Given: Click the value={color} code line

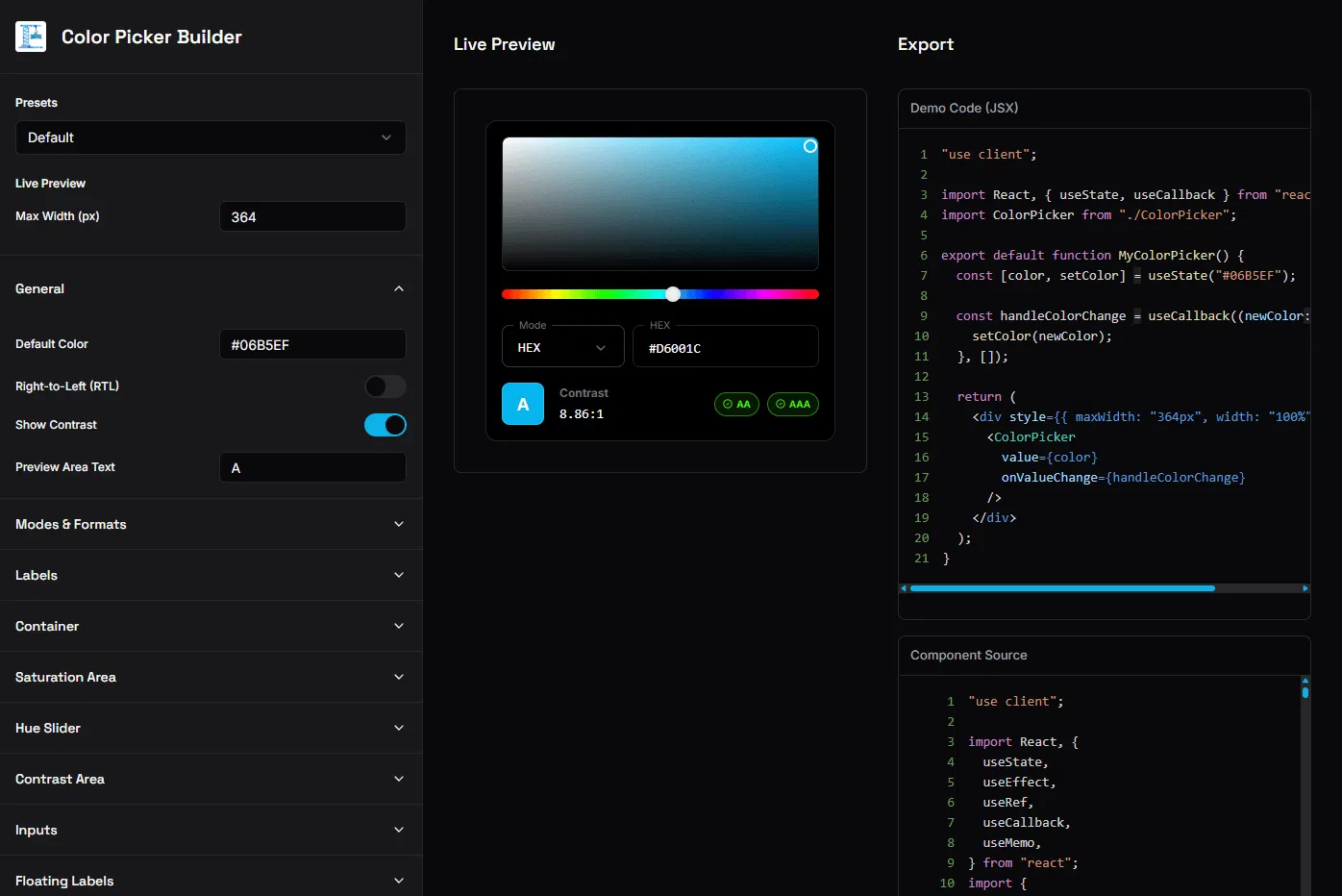Looking at the screenshot, I should coord(1049,457).
